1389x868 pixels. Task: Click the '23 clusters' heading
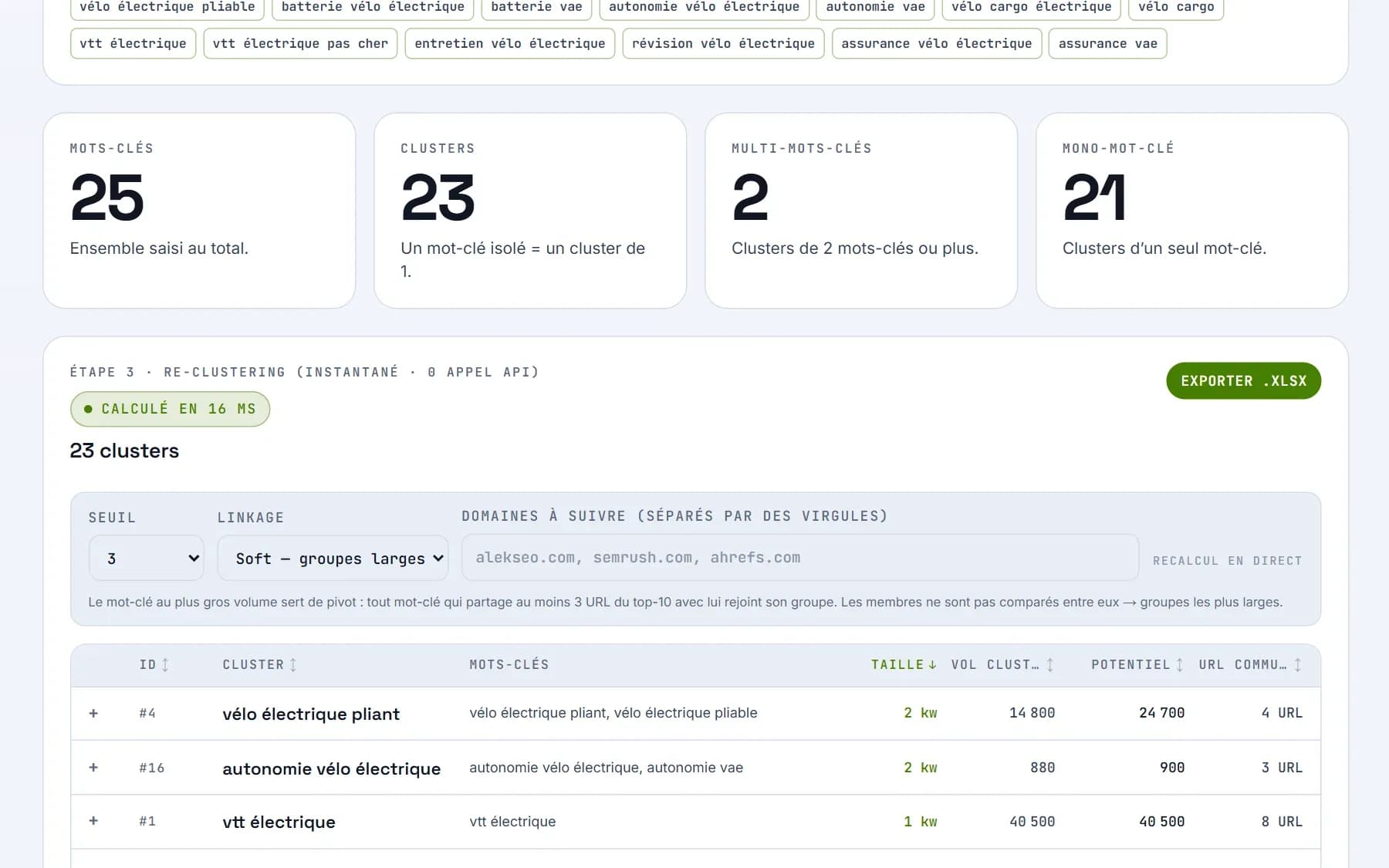124,451
